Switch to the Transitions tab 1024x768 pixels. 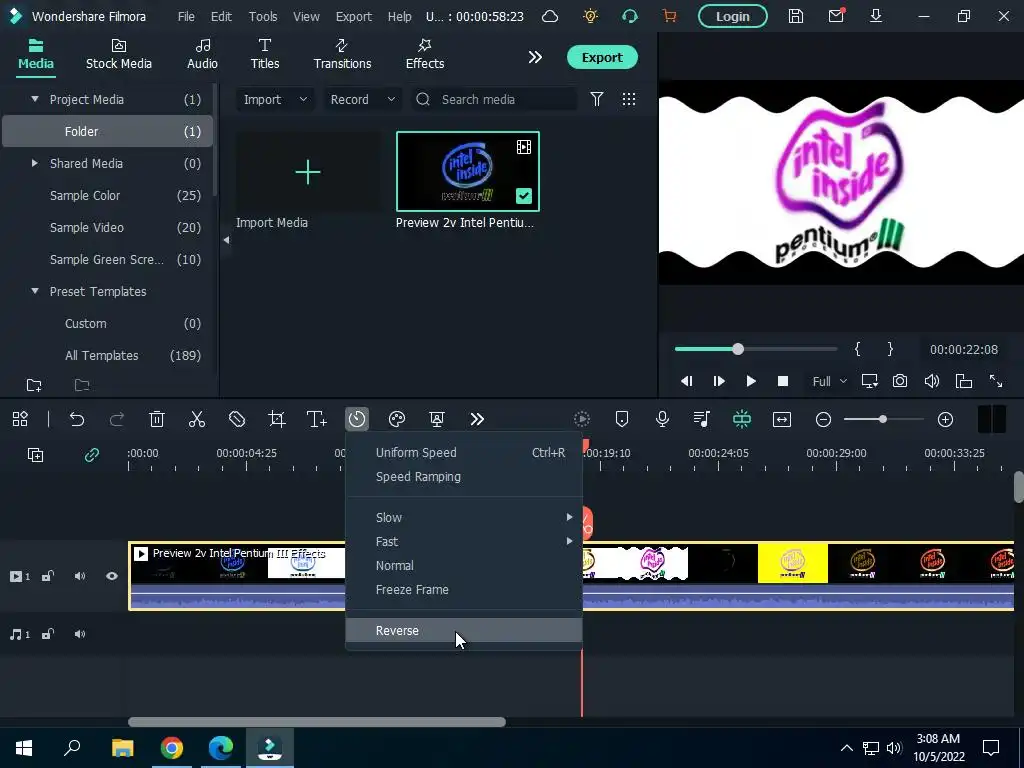342,54
